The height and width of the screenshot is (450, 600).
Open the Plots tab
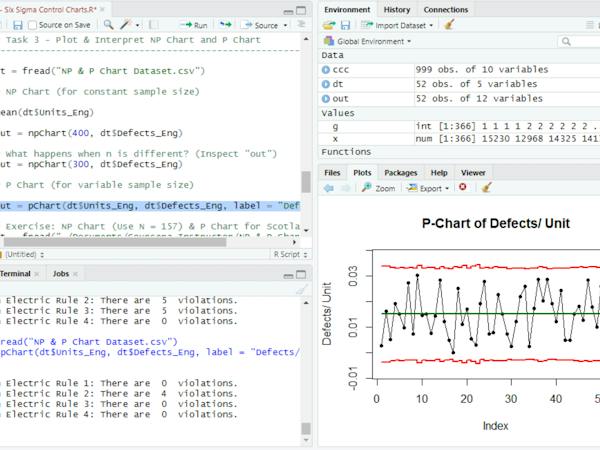362,173
